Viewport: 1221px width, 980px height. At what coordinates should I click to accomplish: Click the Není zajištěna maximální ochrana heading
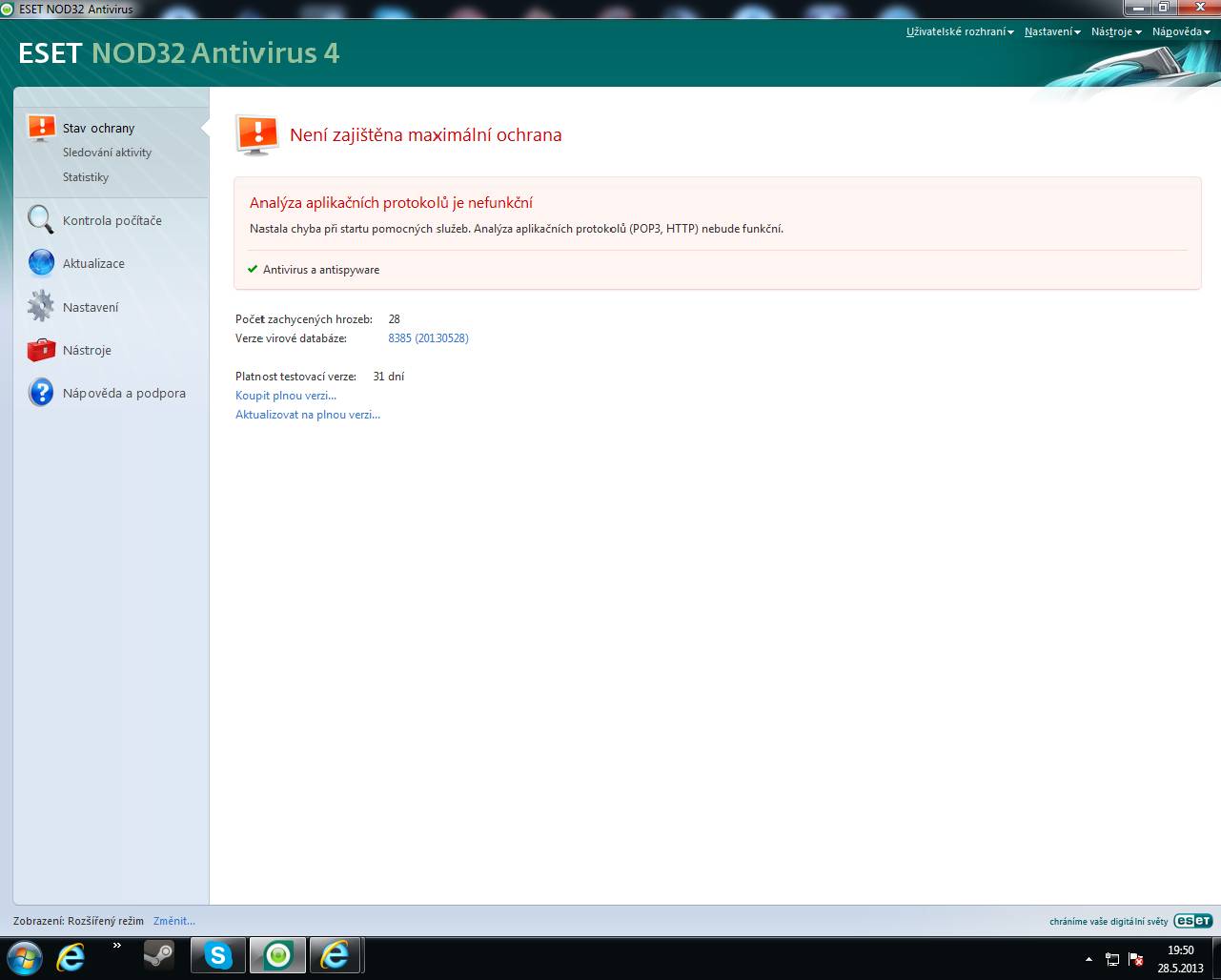(426, 135)
